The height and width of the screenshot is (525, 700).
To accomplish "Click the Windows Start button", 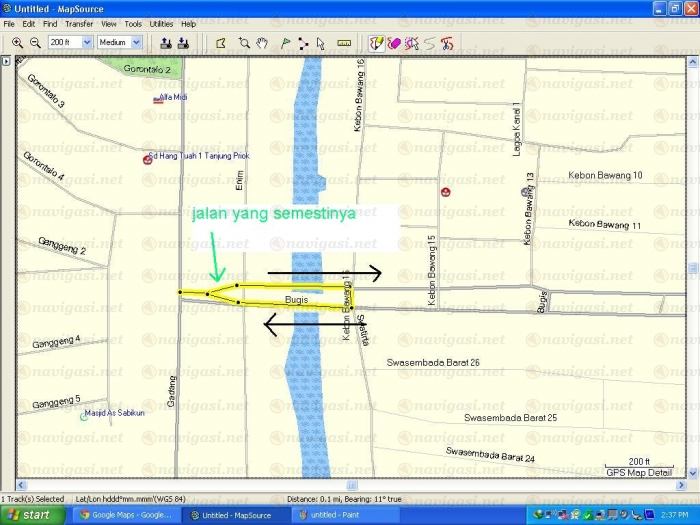I will coord(32,515).
